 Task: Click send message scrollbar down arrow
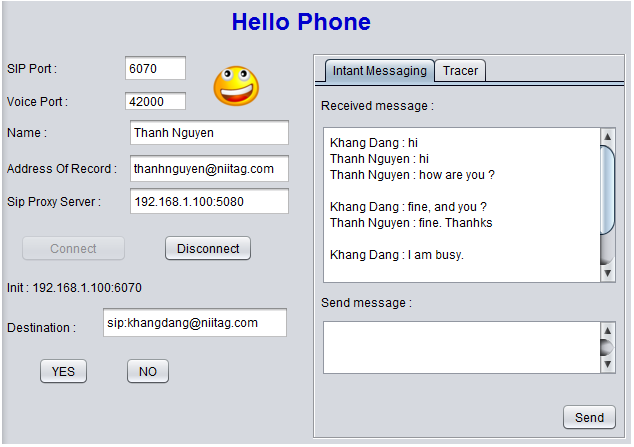click(x=607, y=365)
